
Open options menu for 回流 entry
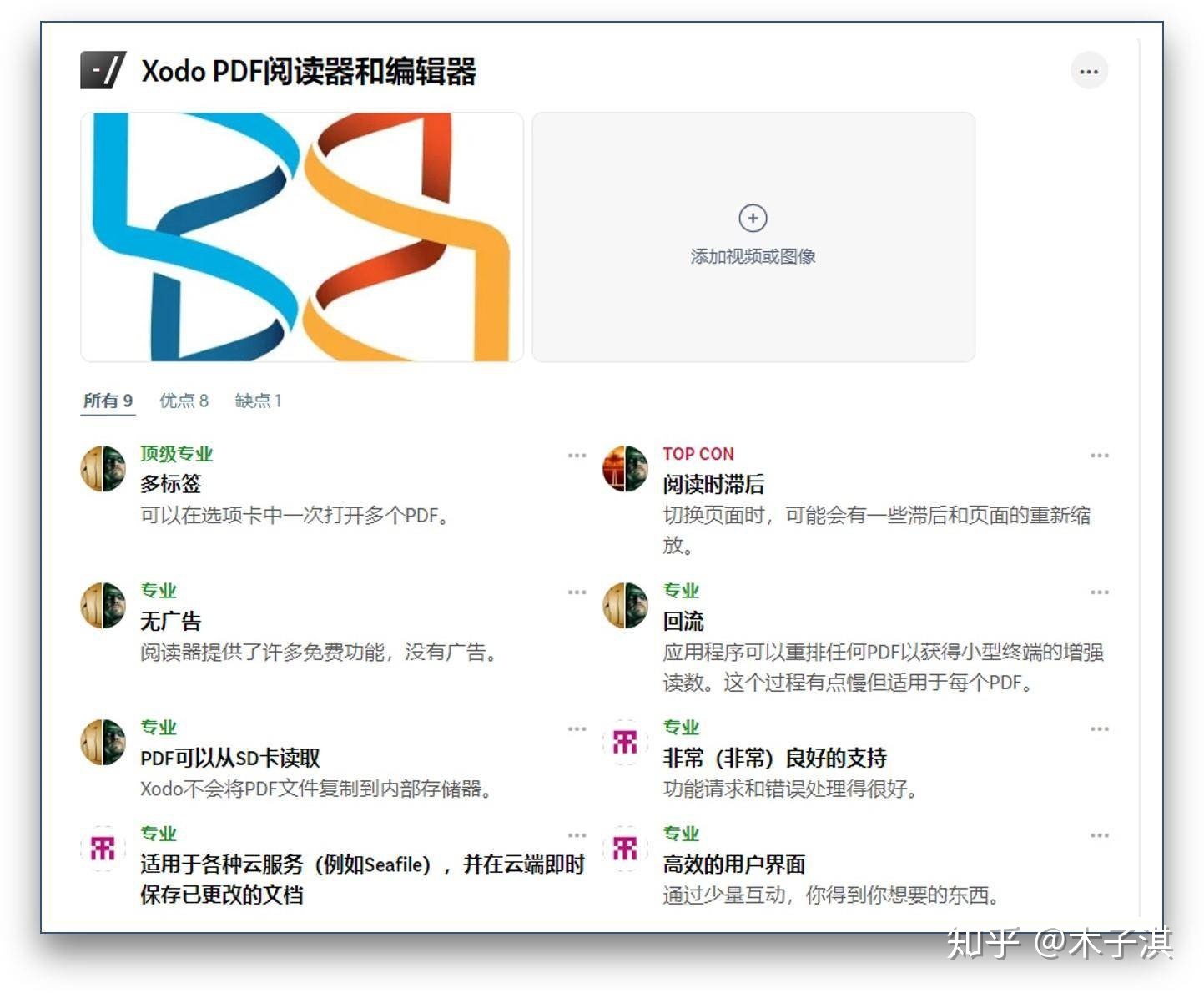[1100, 592]
